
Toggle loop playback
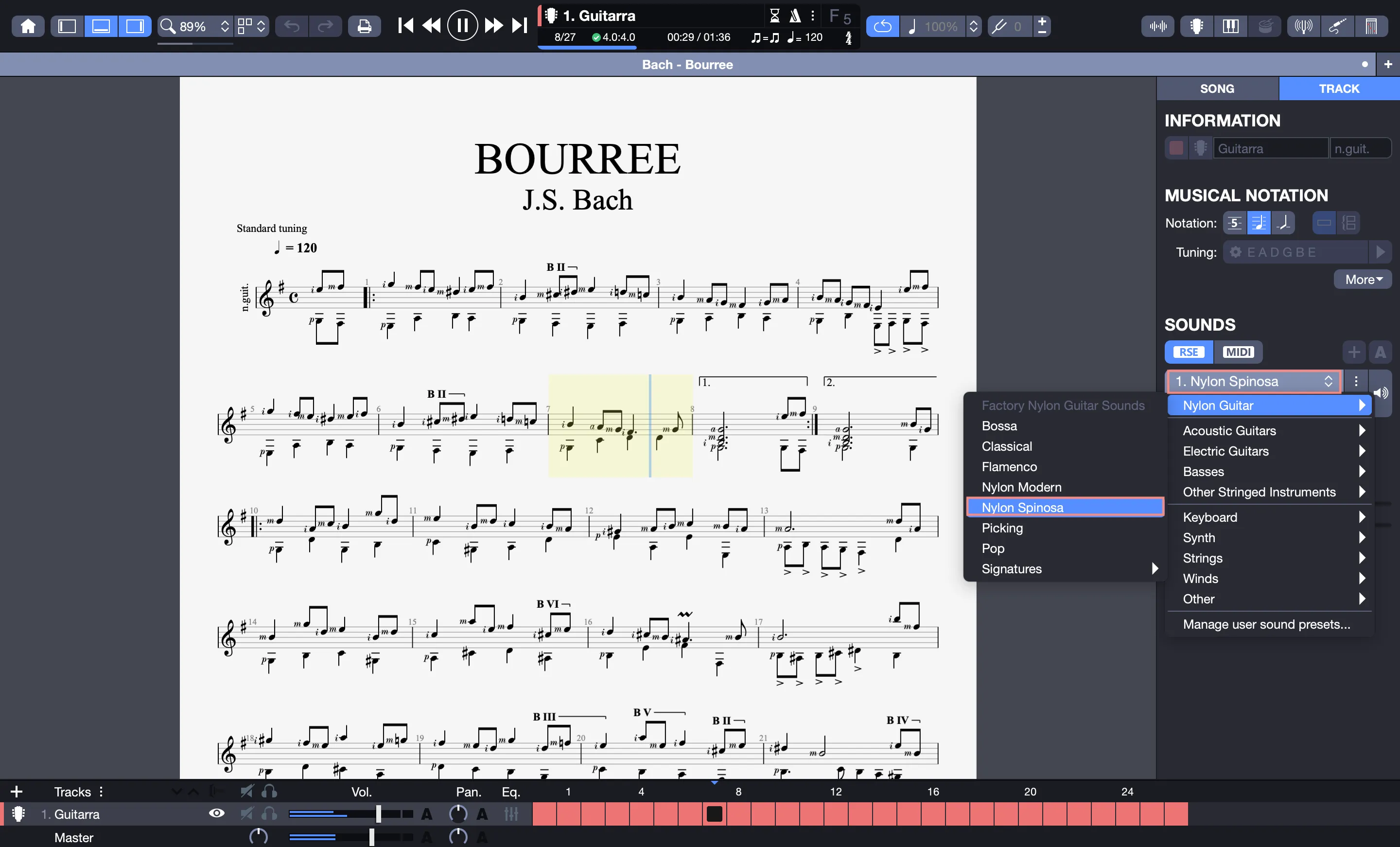click(x=882, y=26)
